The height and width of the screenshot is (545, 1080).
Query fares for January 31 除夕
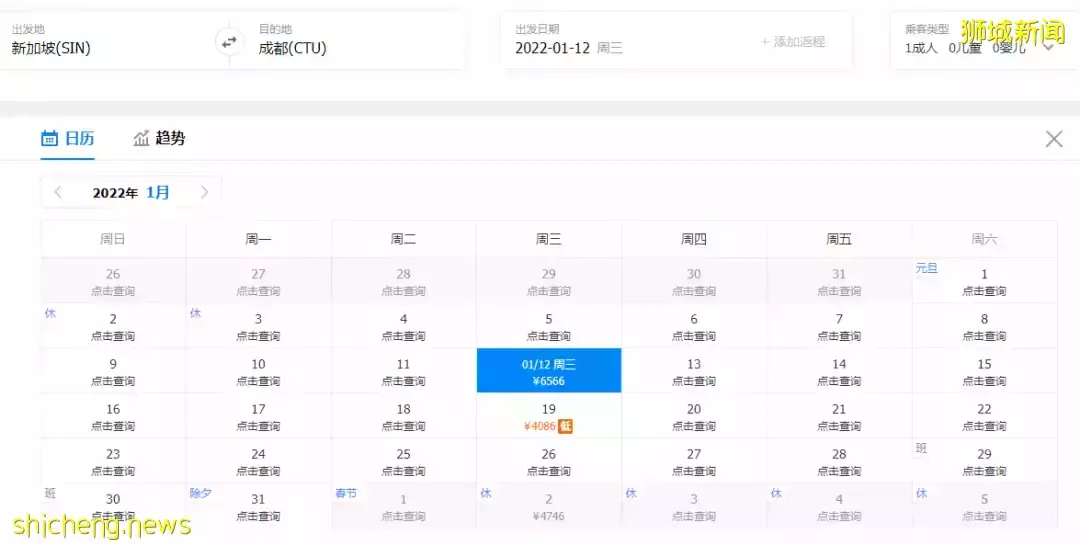coord(258,506)
